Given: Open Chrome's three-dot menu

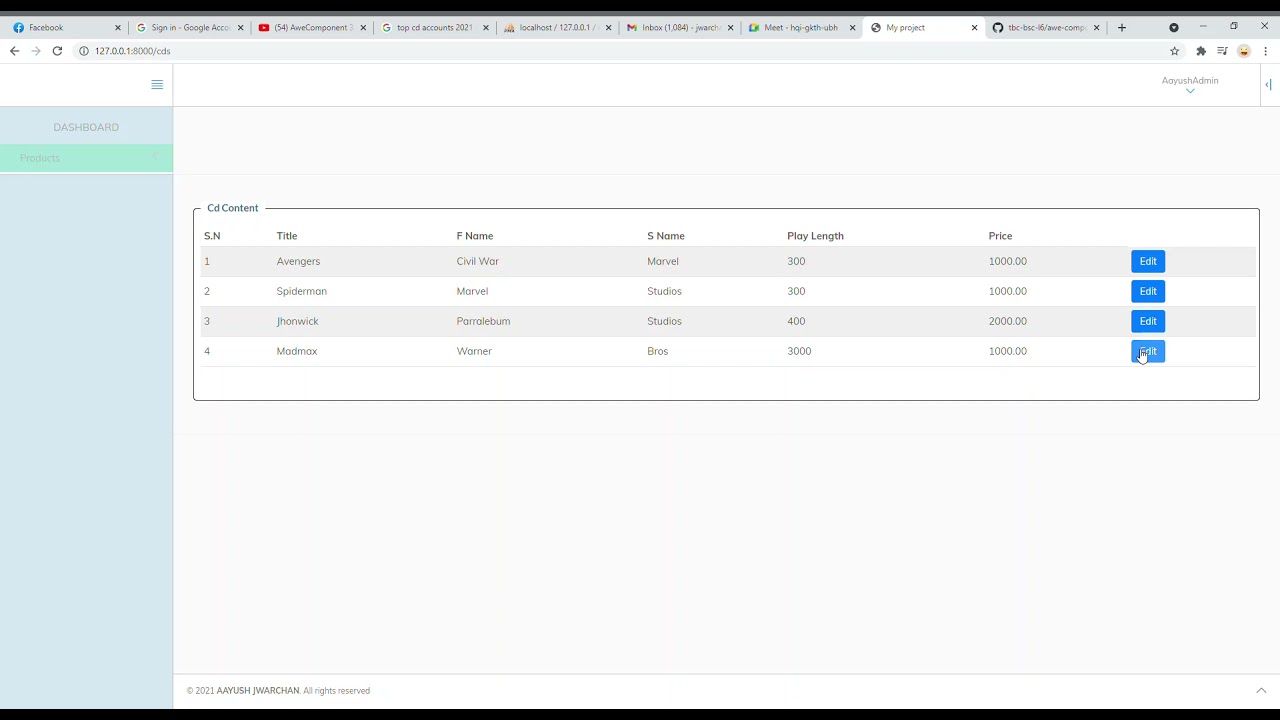Looking at the screenshot, I should [x=1265, y=51].
